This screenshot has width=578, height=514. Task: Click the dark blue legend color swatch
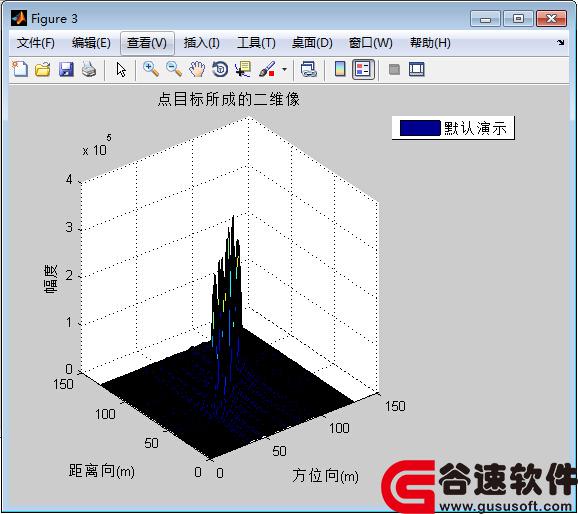coord(420,128)
